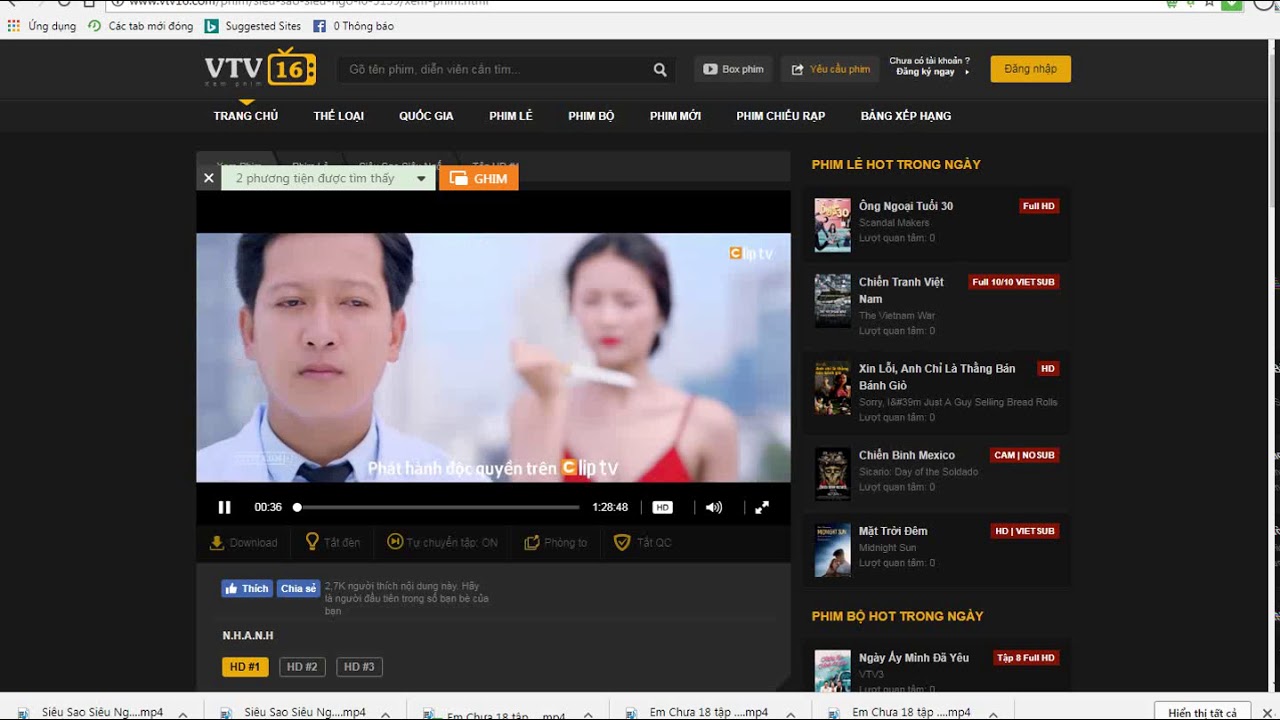Click the orange GHIM pin button
This screenshot has width=1280, height=720.
click(478, 178)
